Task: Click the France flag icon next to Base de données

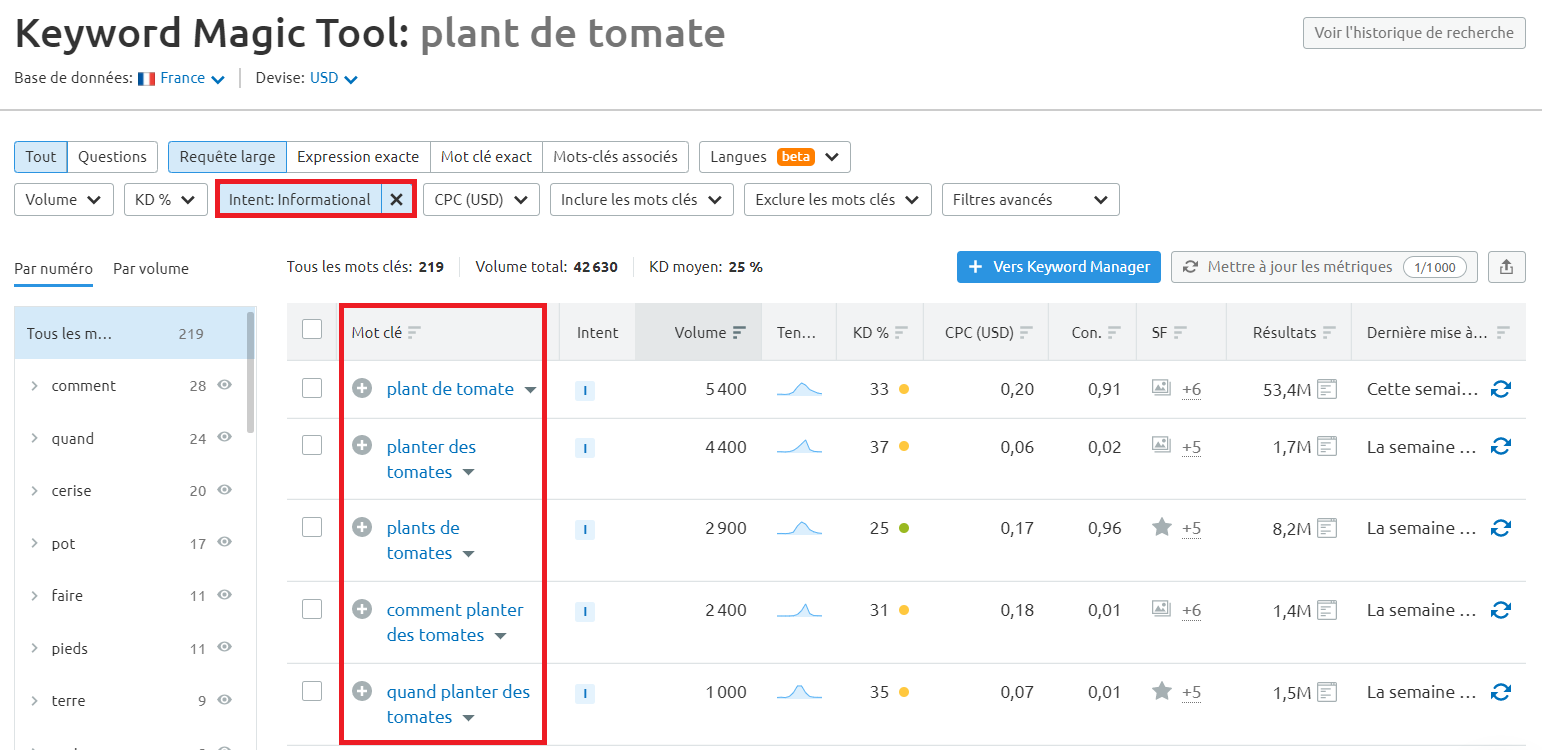Action: (146, 78)
